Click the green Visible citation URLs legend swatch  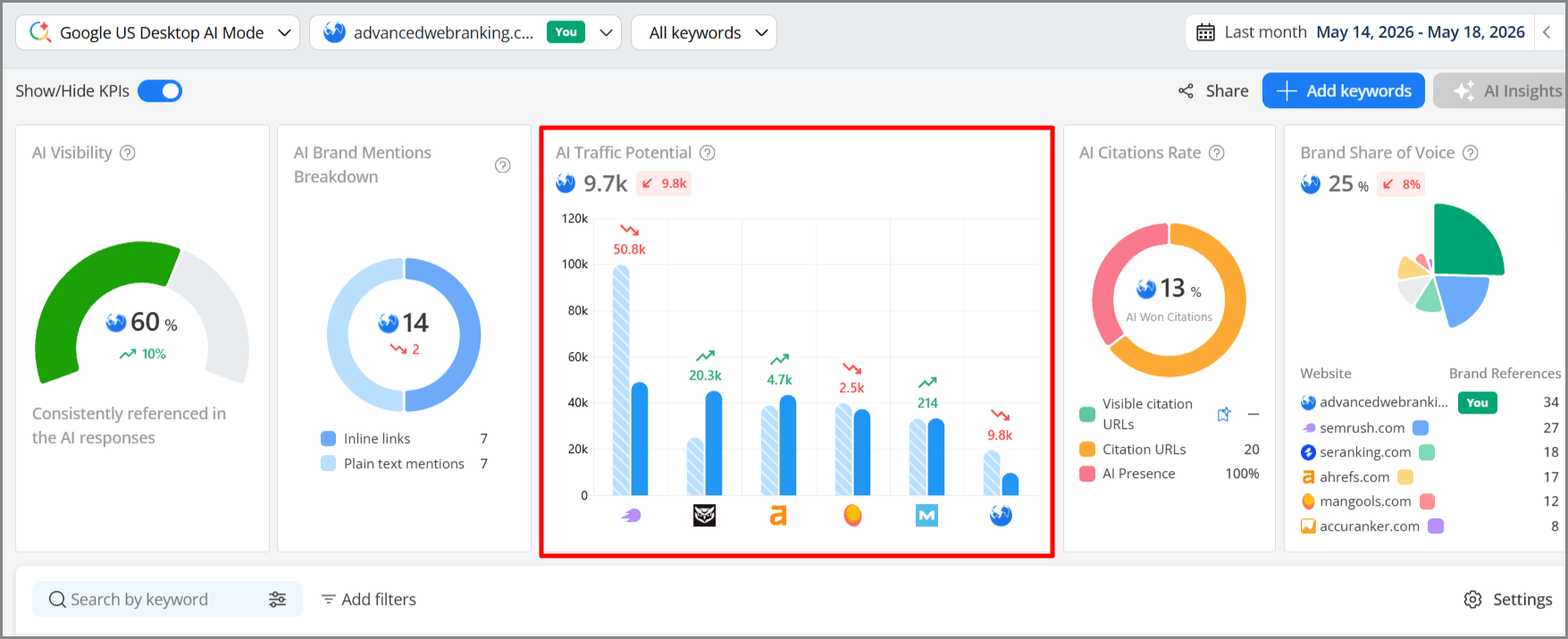pyautogui.click(x=1087, y=414)
